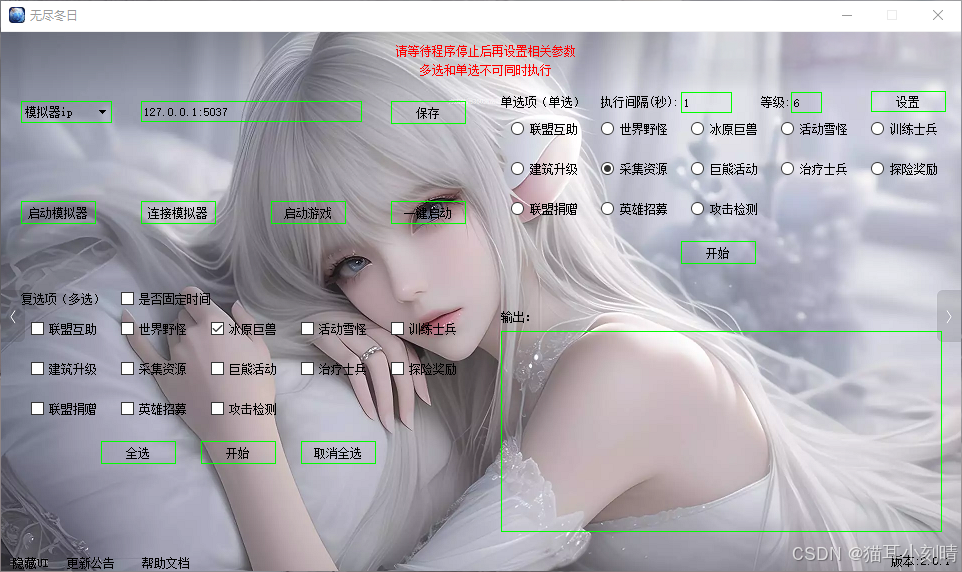Select the 治疗士兵 radio button

(x=787, y=169)
